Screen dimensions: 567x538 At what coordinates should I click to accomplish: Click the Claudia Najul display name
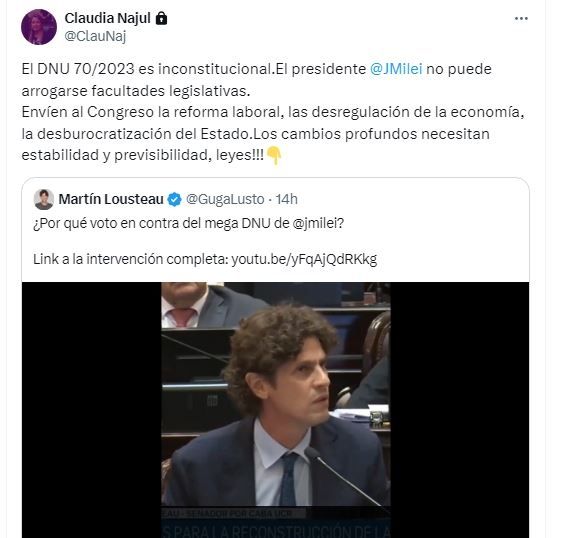click(107, 18)
